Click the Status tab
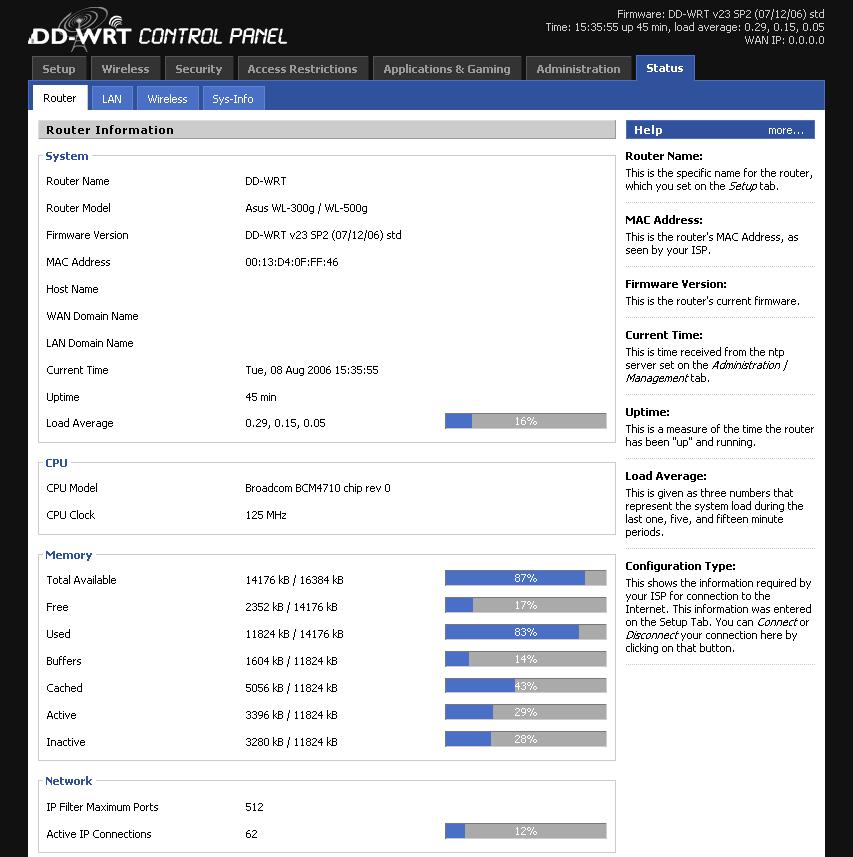Image resolution: width=853 pixels, height=857 pixels. tap(664, 68)
